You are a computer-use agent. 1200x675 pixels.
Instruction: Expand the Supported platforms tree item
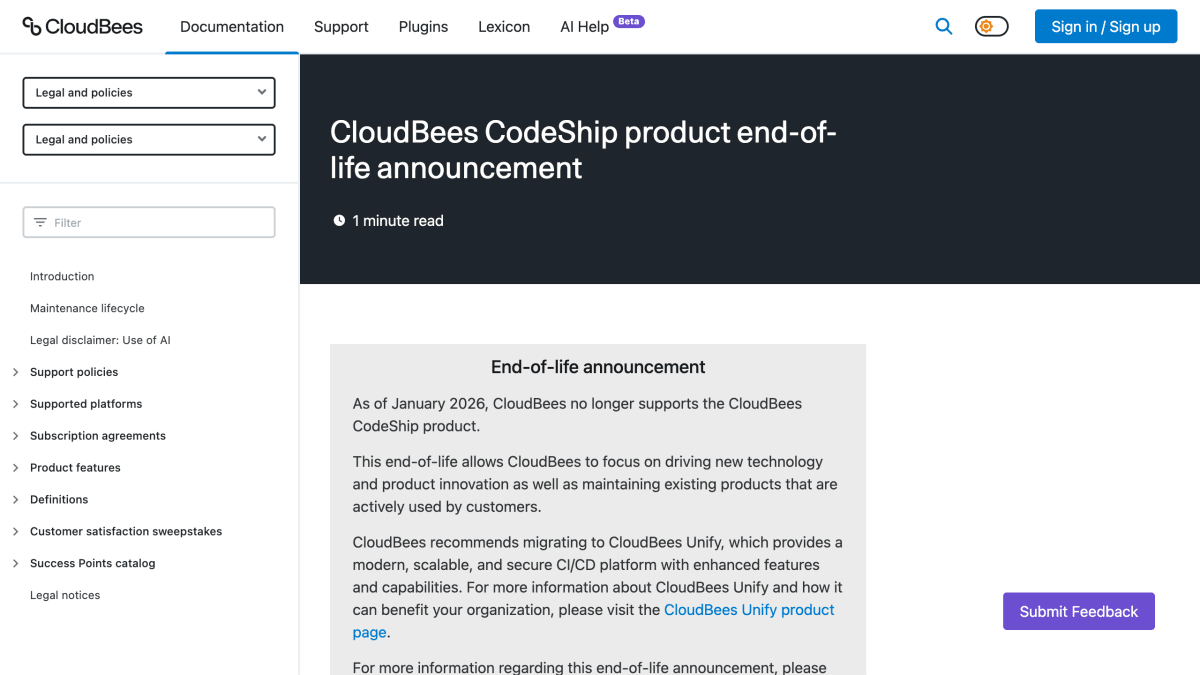point(16,404)
